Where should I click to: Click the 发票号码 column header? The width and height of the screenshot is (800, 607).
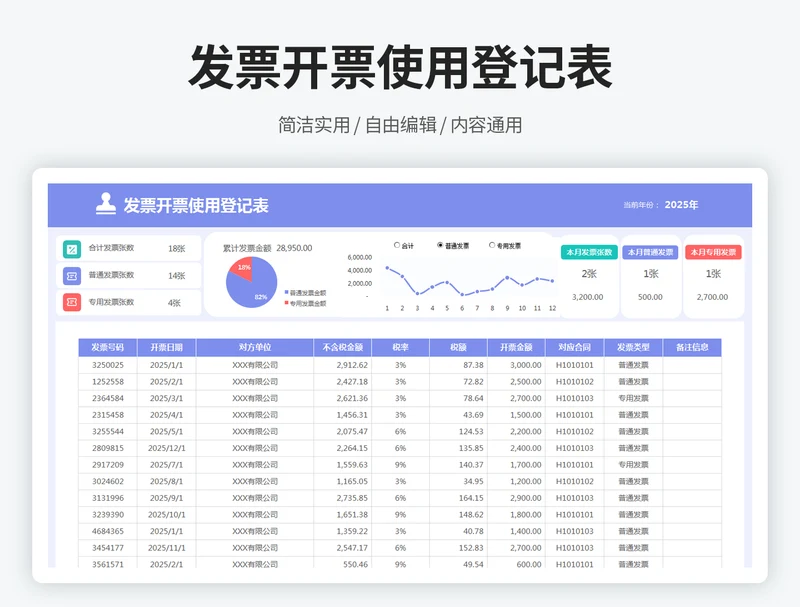(108, 347)
